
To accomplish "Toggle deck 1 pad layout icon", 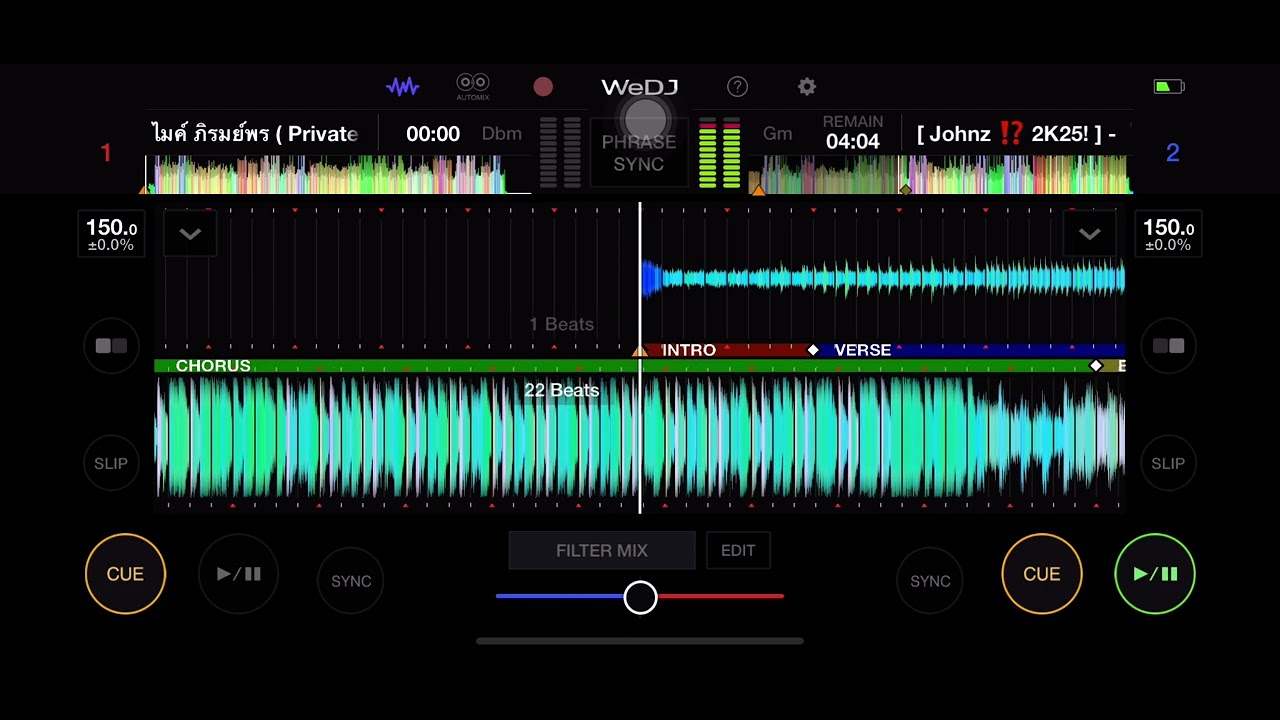I will (111, 346).
